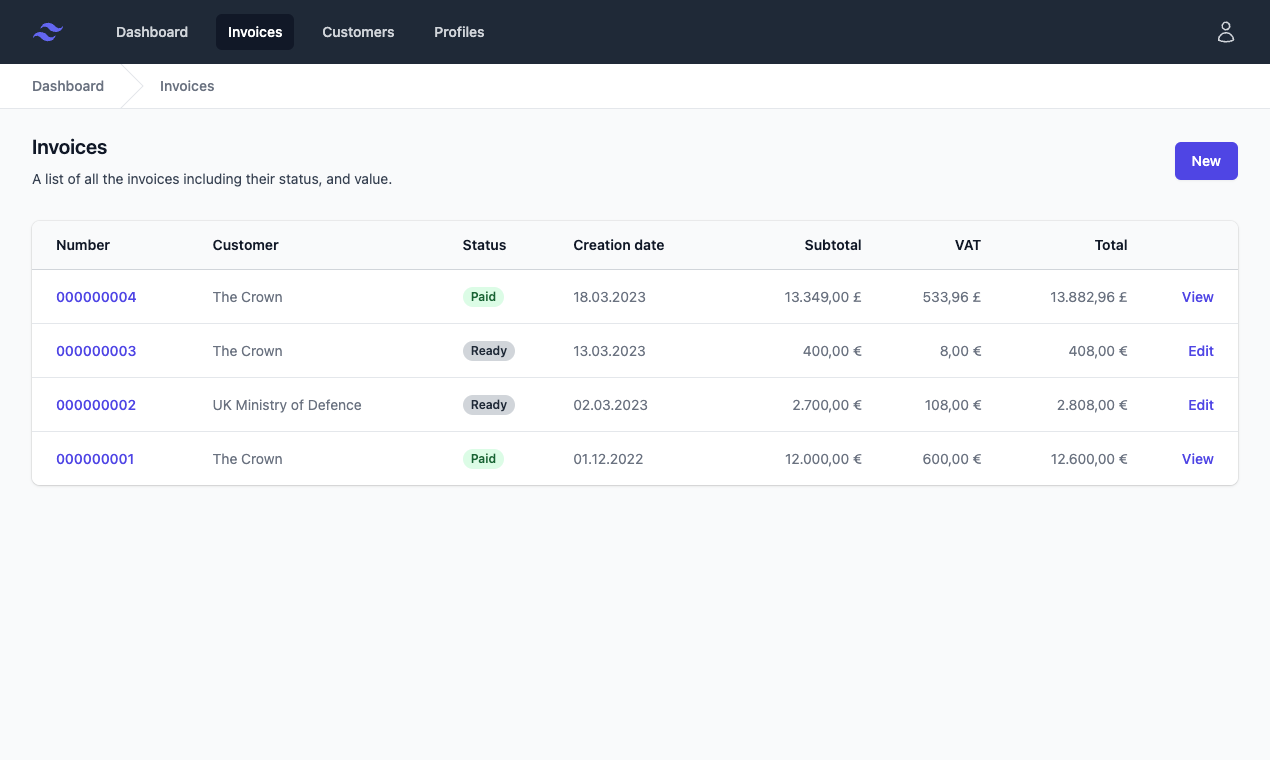
Task: Click the VAT value 8,00 €
Action: (960, 351)
